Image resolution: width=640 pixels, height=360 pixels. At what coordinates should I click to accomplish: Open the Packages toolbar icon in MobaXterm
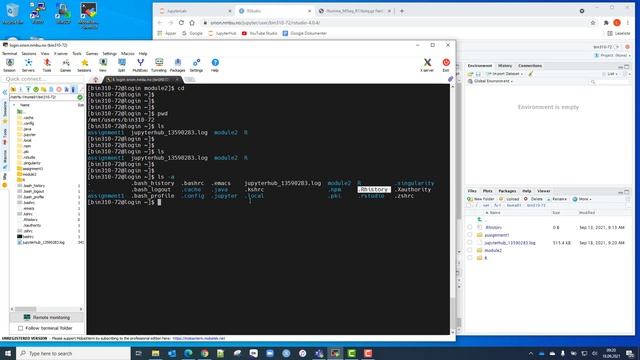[178, 65]
